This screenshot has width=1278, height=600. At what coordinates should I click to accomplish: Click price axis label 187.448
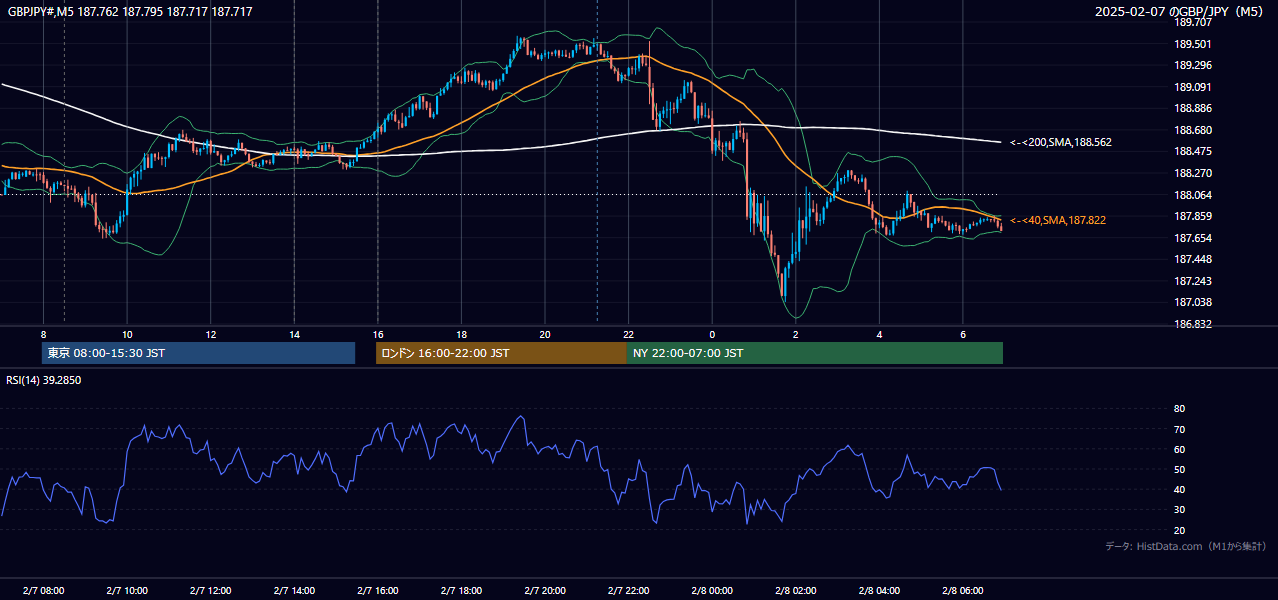tap(1193, 259)
